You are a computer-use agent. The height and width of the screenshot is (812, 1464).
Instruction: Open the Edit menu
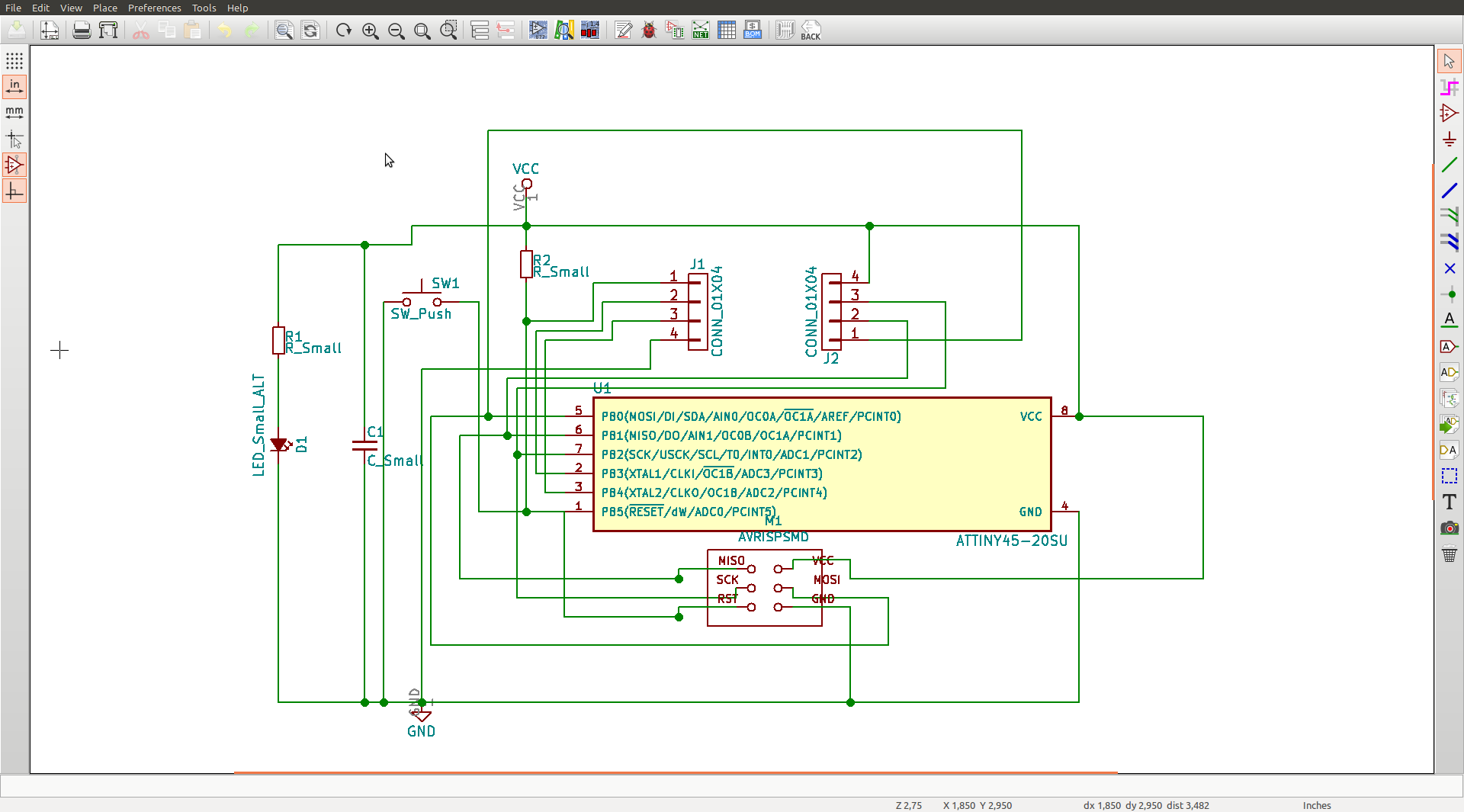click(40, 8)
